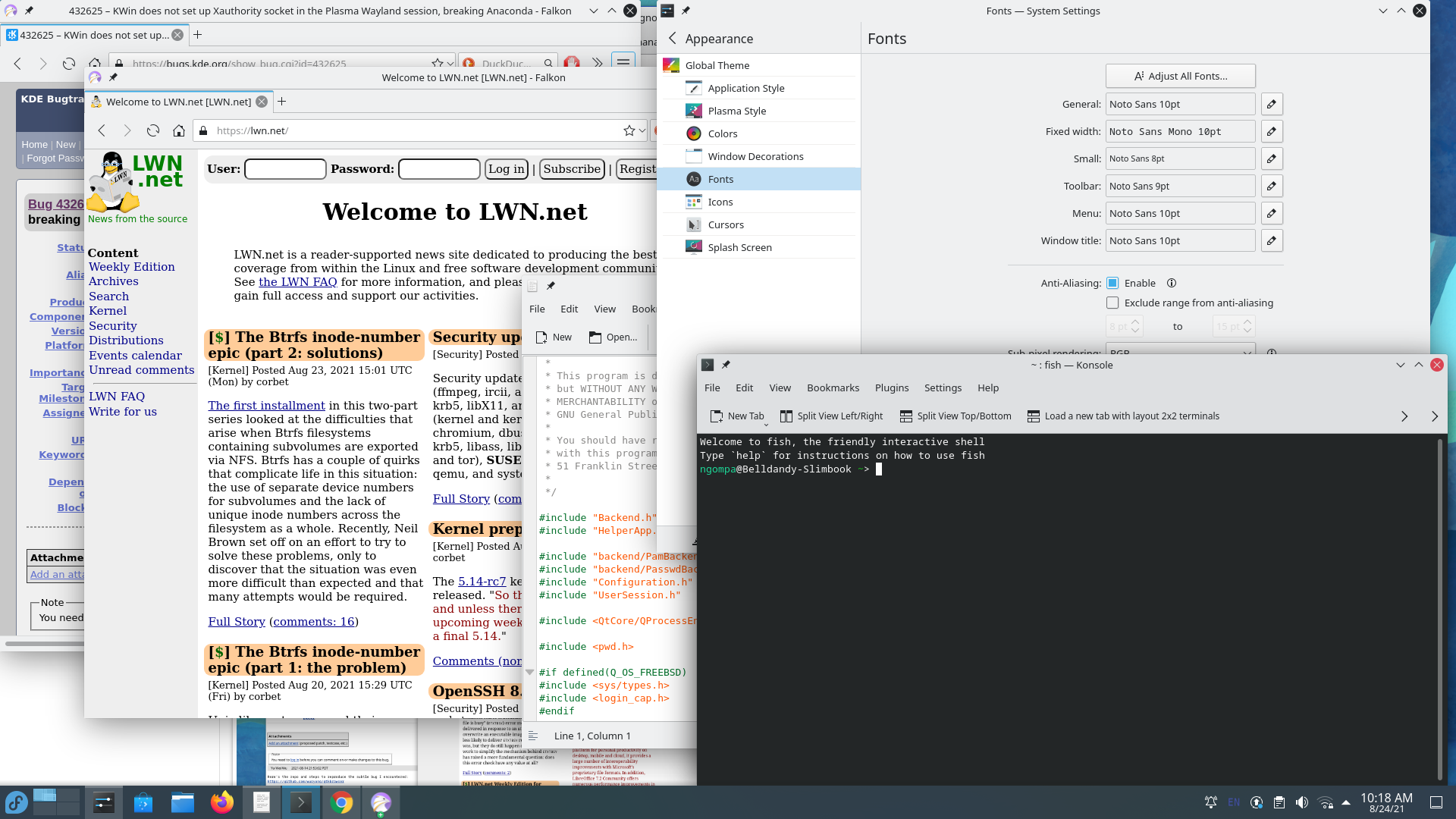Open the File menu in Konsole
The height and width of the screenshot is (819, 1456).
tap(712, 388)
